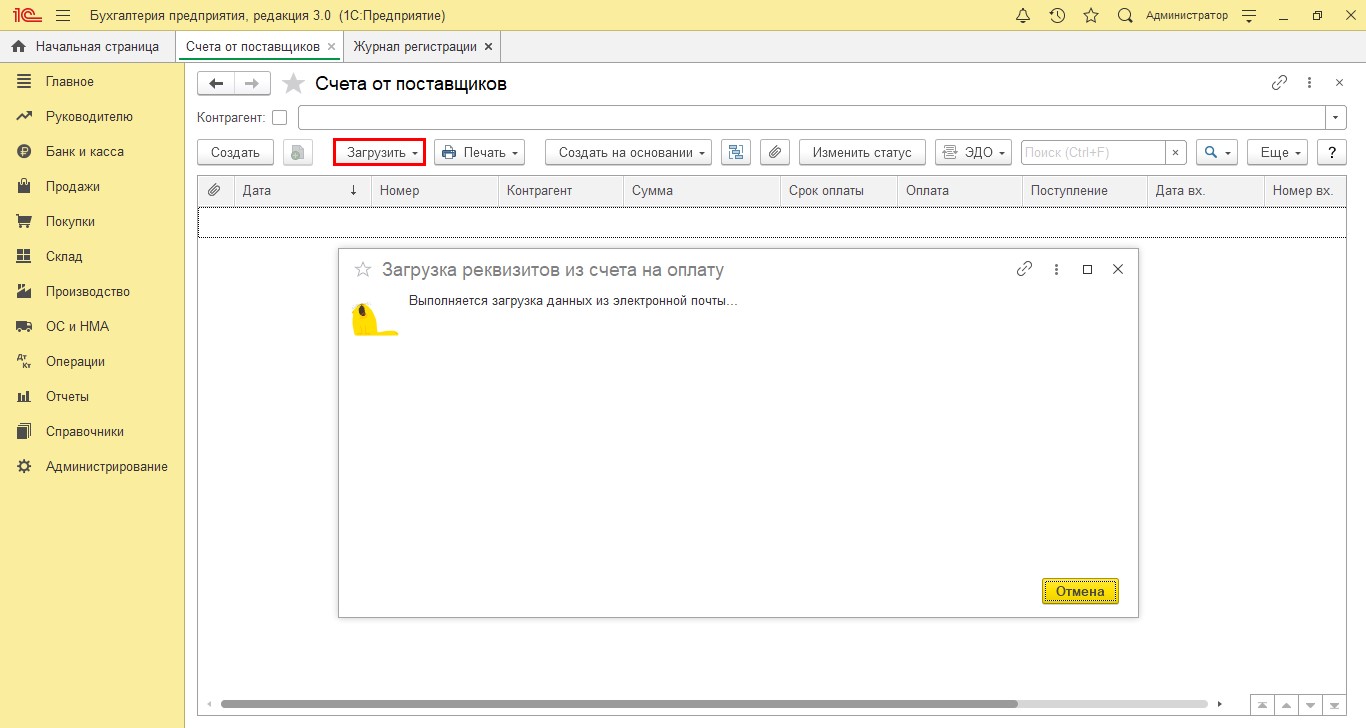Open the ЭДО dropdown menu
Image resolution: width=1366 pixels, height=728 pixels.
[x=973, y=152]
